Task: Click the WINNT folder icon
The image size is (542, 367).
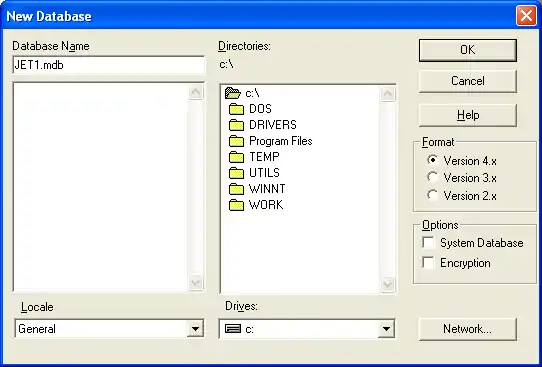Action: (x=236, y=189)
